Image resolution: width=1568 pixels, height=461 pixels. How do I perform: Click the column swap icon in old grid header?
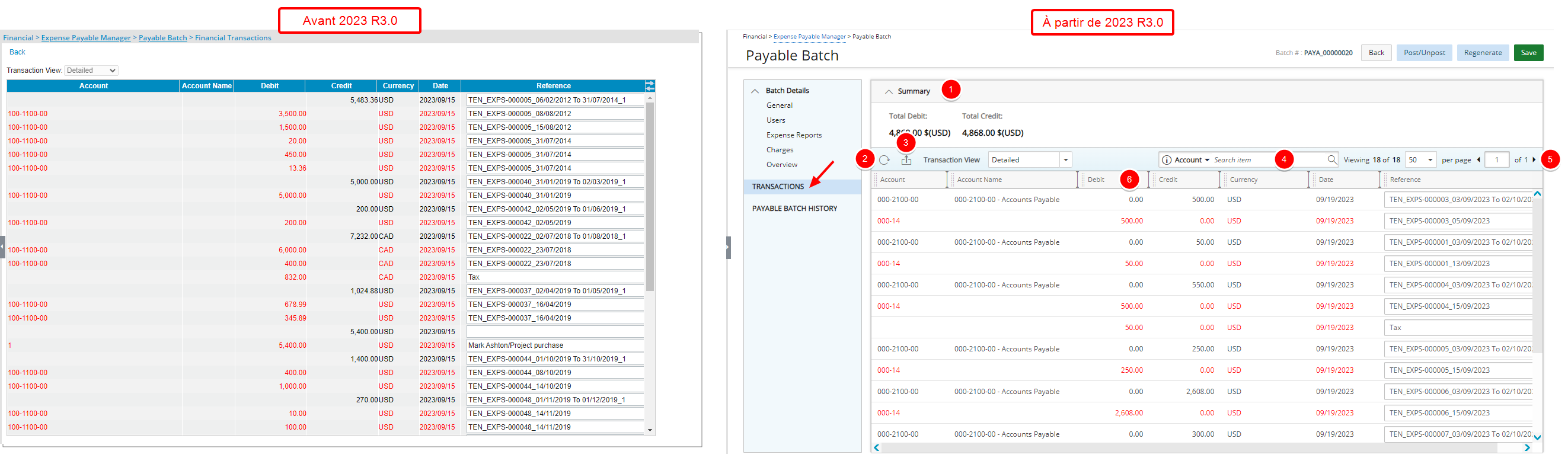point(650,86)
